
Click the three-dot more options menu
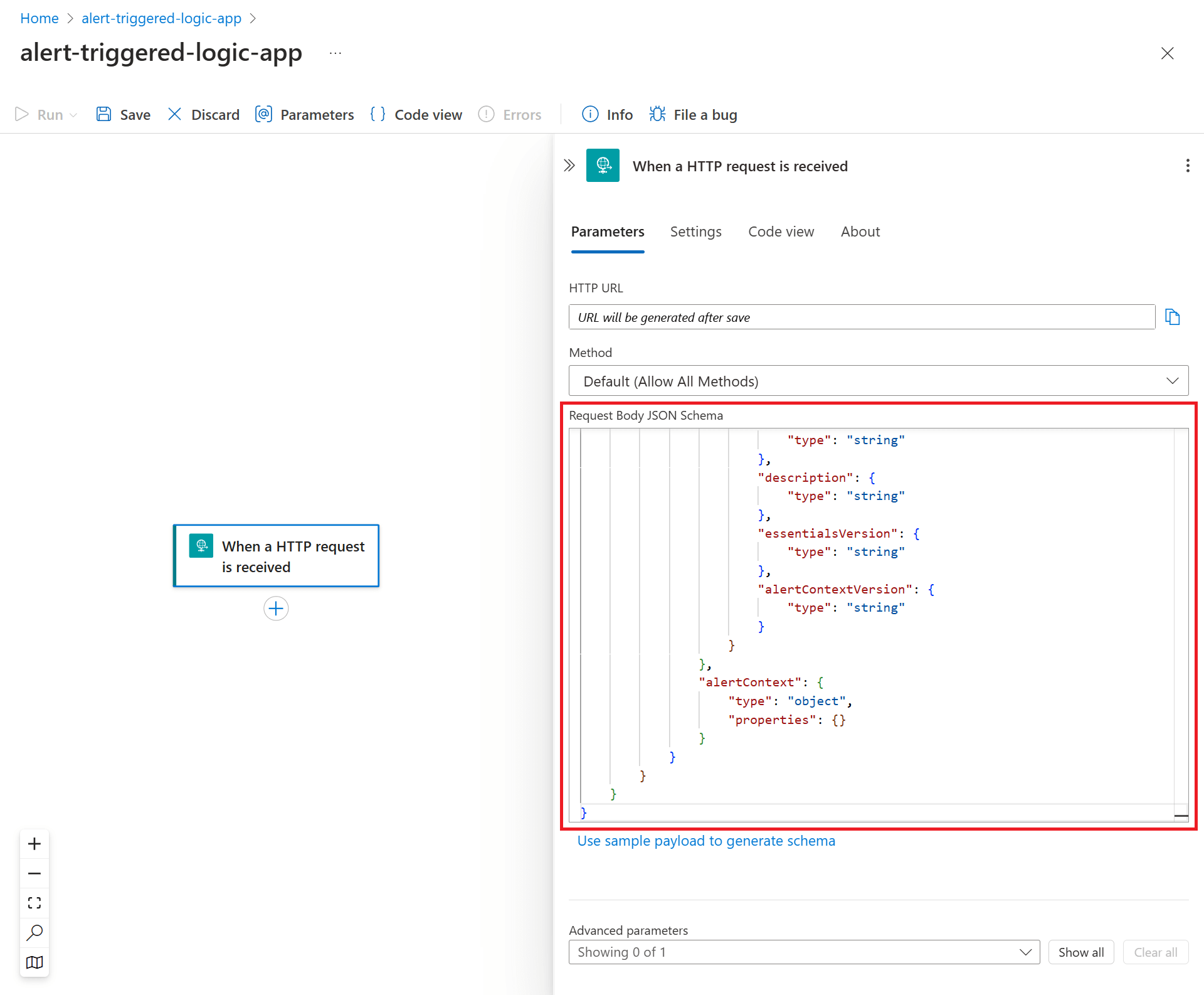(x=1183, y=166)
